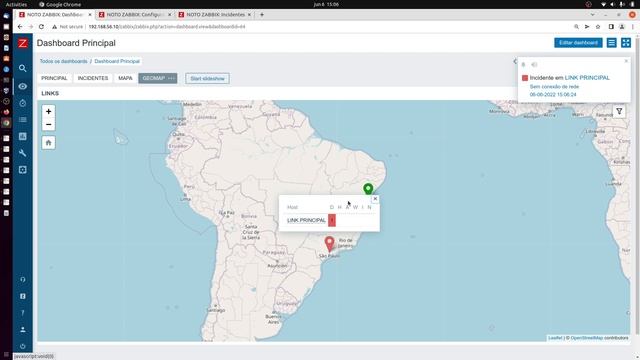Open Todos os dashboards breadcrumb link
This screenshot has width=640, height=360.
tap(64, 61)
